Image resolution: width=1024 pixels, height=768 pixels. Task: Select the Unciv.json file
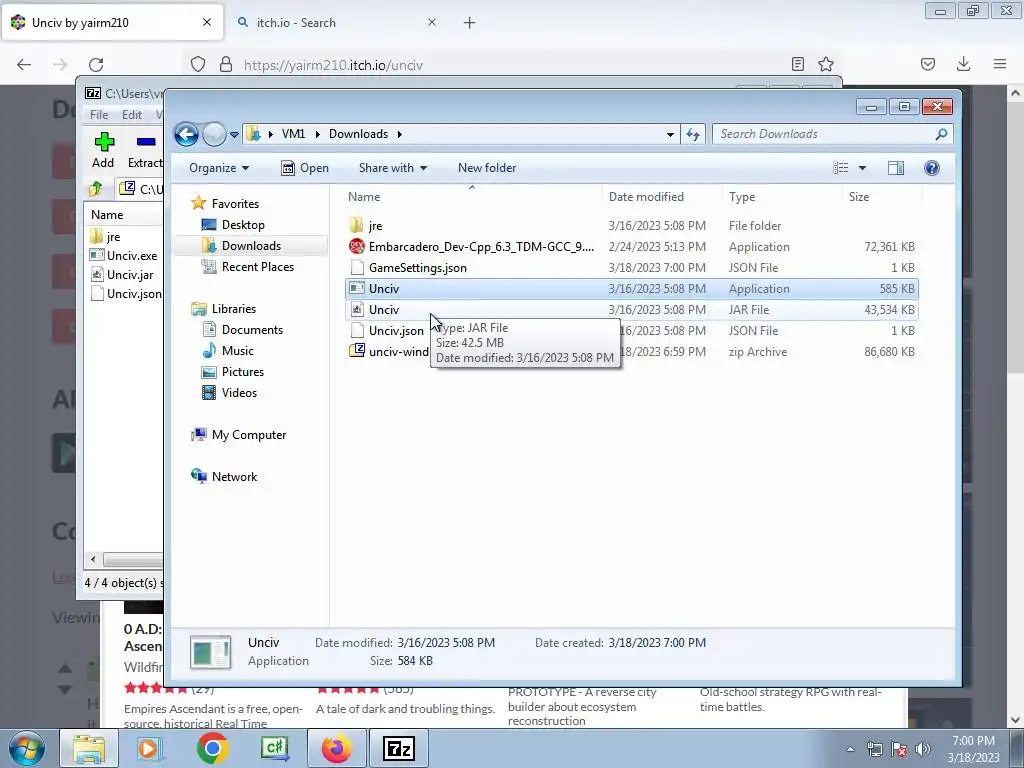coord(396,330)
